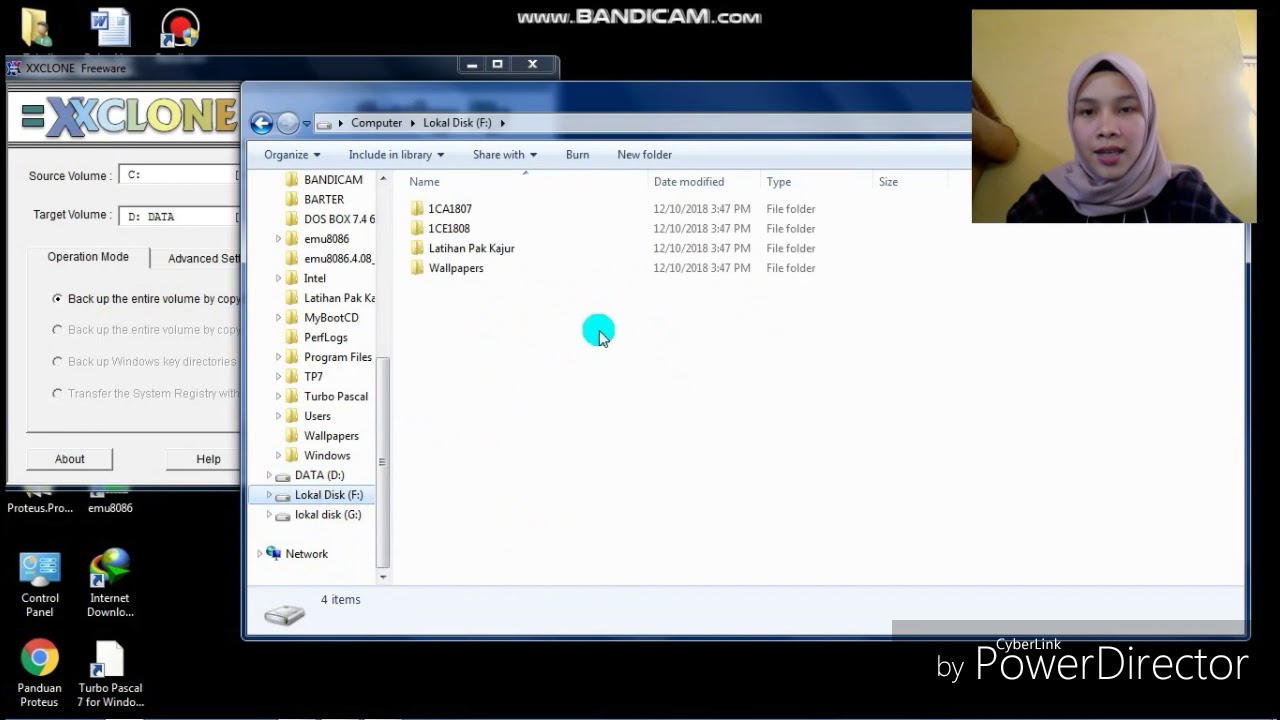The width and height of the screenshot is (1280, 720).
Task: Expand DATA (D:) drive node
Action: [x=268, y=476]
